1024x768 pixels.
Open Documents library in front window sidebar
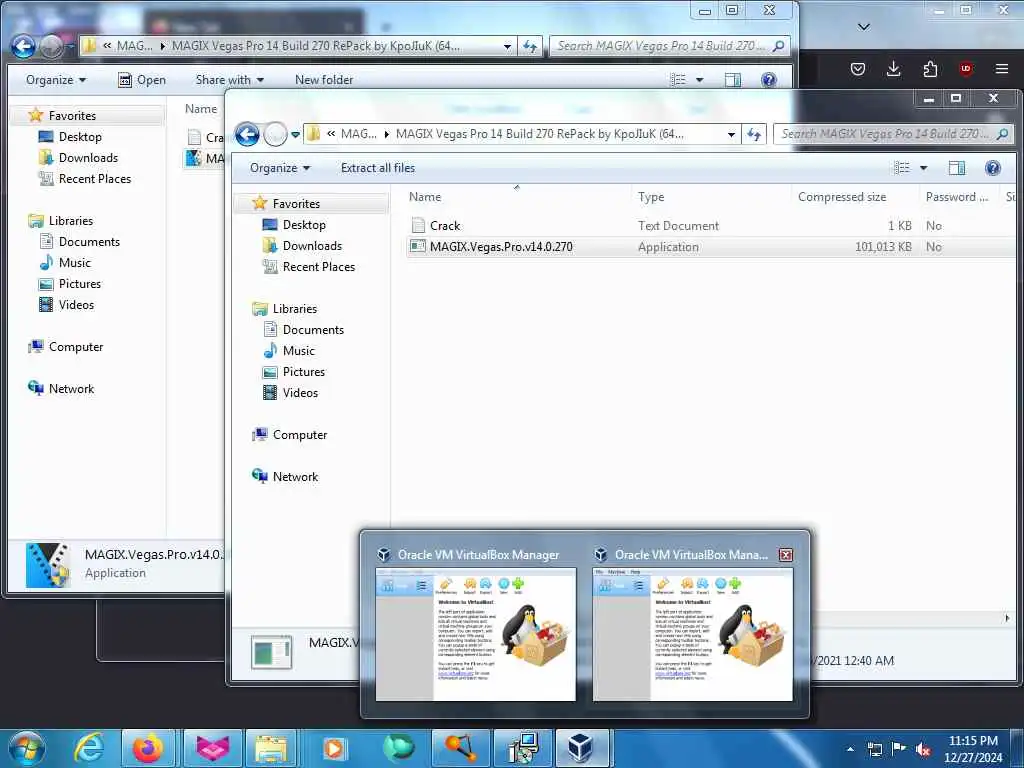[x=313, y=330]
